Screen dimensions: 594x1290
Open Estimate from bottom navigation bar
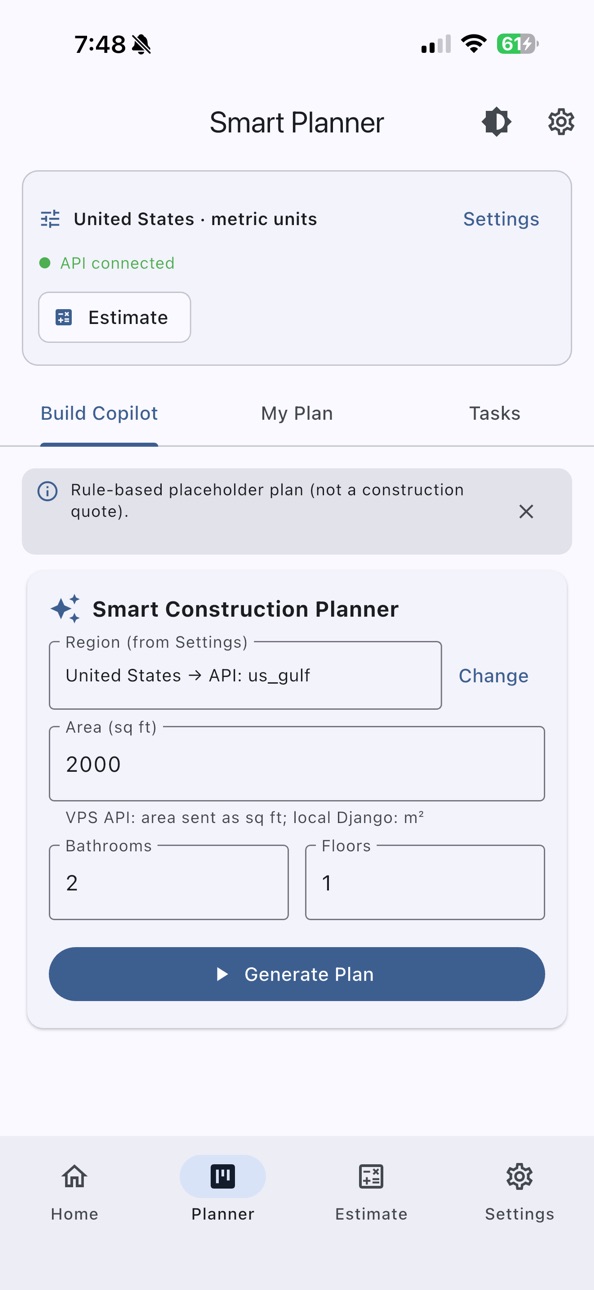pos(371,1191)
